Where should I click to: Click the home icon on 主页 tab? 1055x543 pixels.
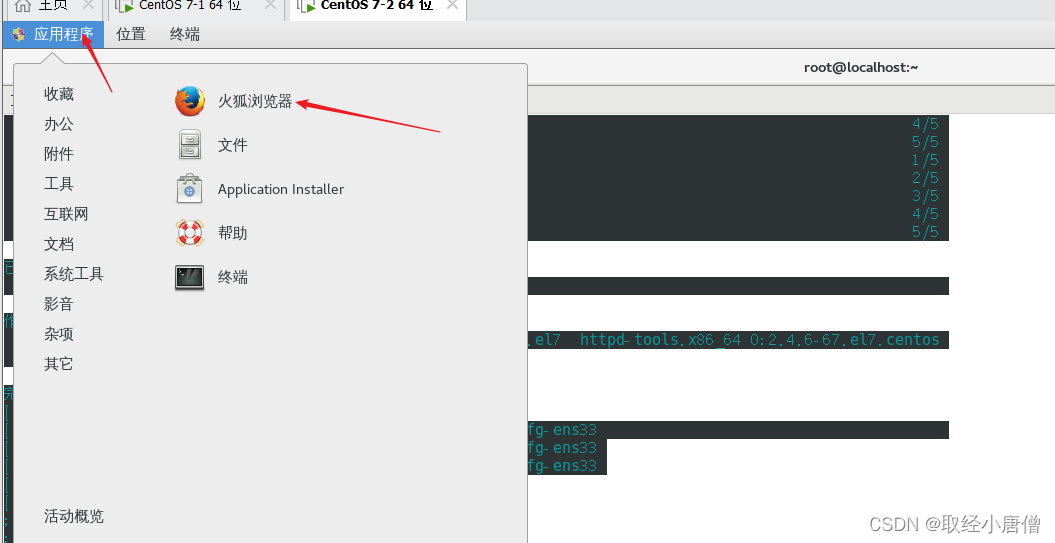pyautogui.click(x=23, y=5)
